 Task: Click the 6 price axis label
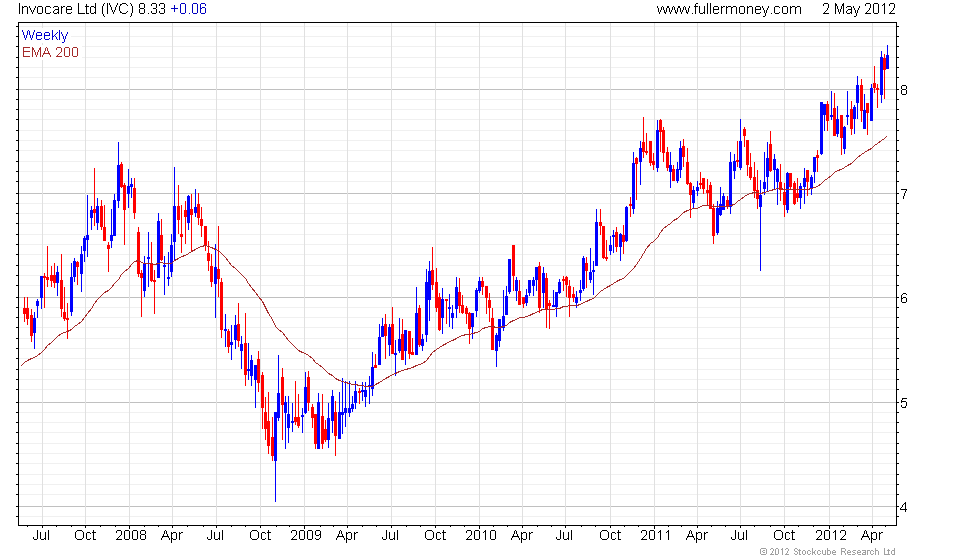[x=904, y=299]
